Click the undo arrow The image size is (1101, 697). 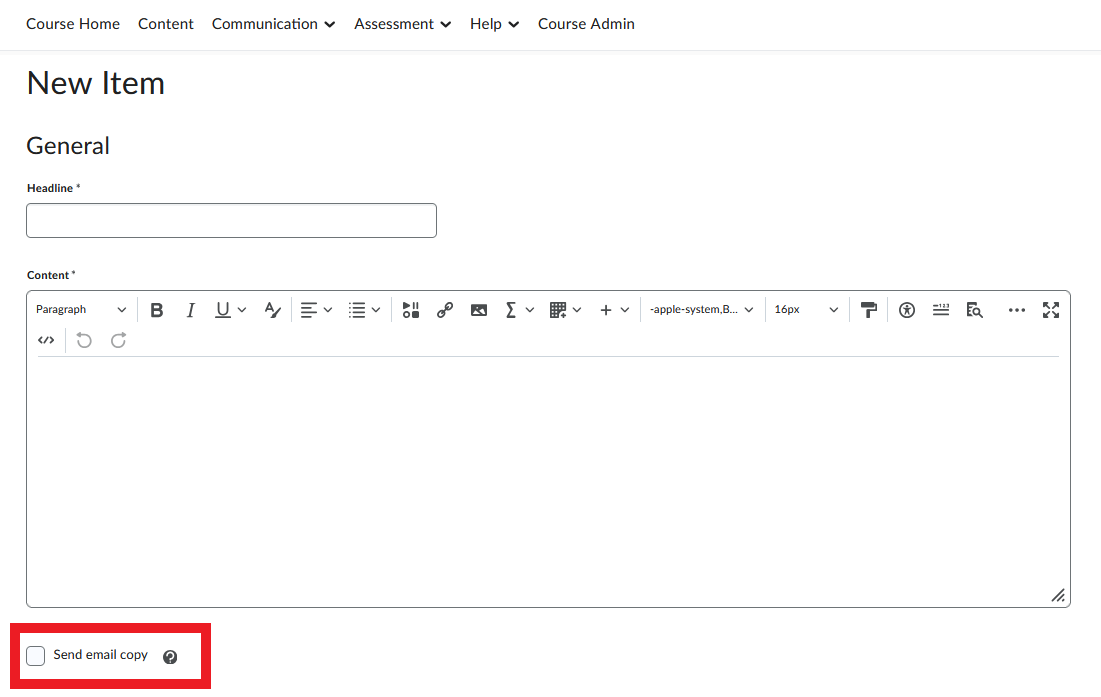pyautogui.click(x=84, y=340)
